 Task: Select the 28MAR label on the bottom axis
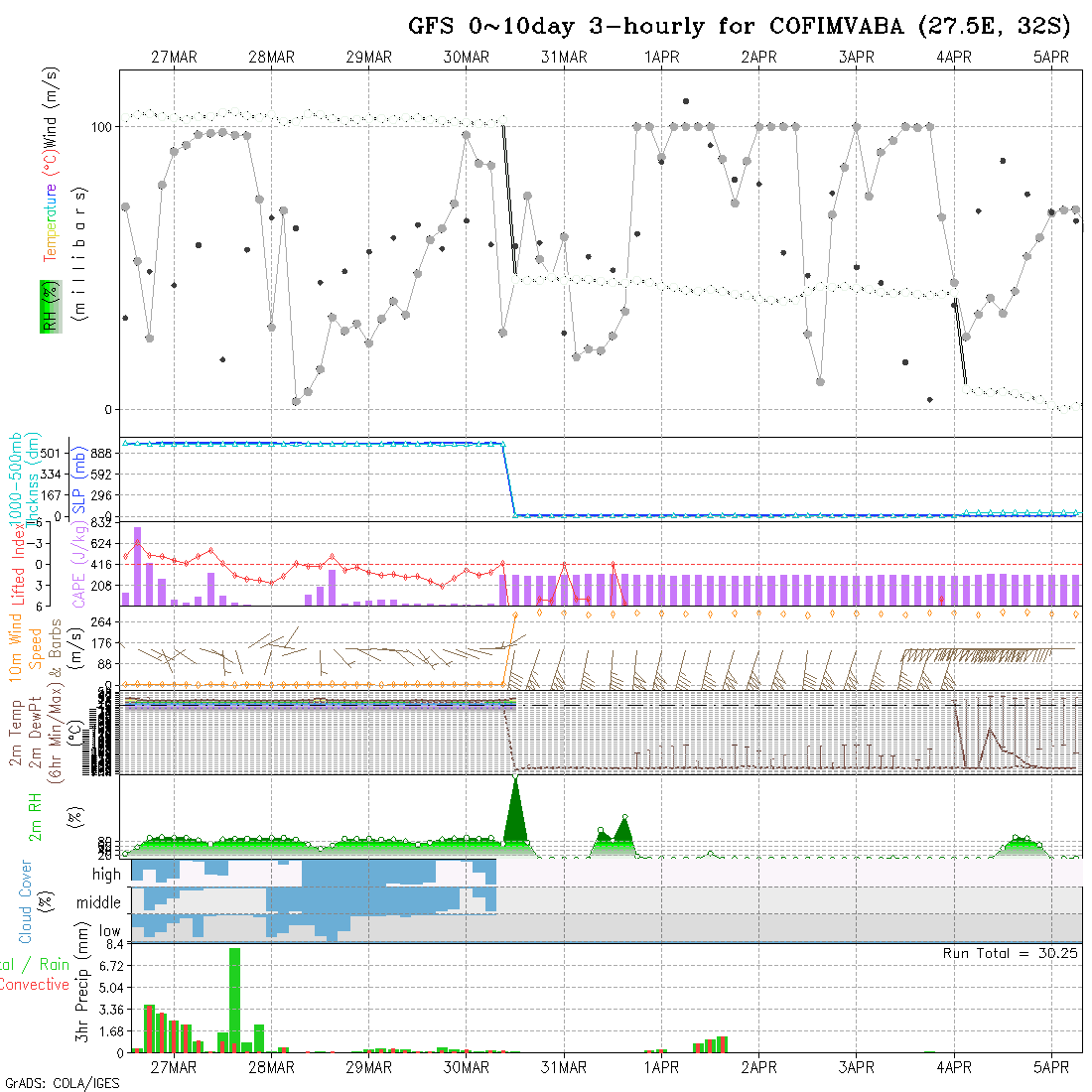271,1068
